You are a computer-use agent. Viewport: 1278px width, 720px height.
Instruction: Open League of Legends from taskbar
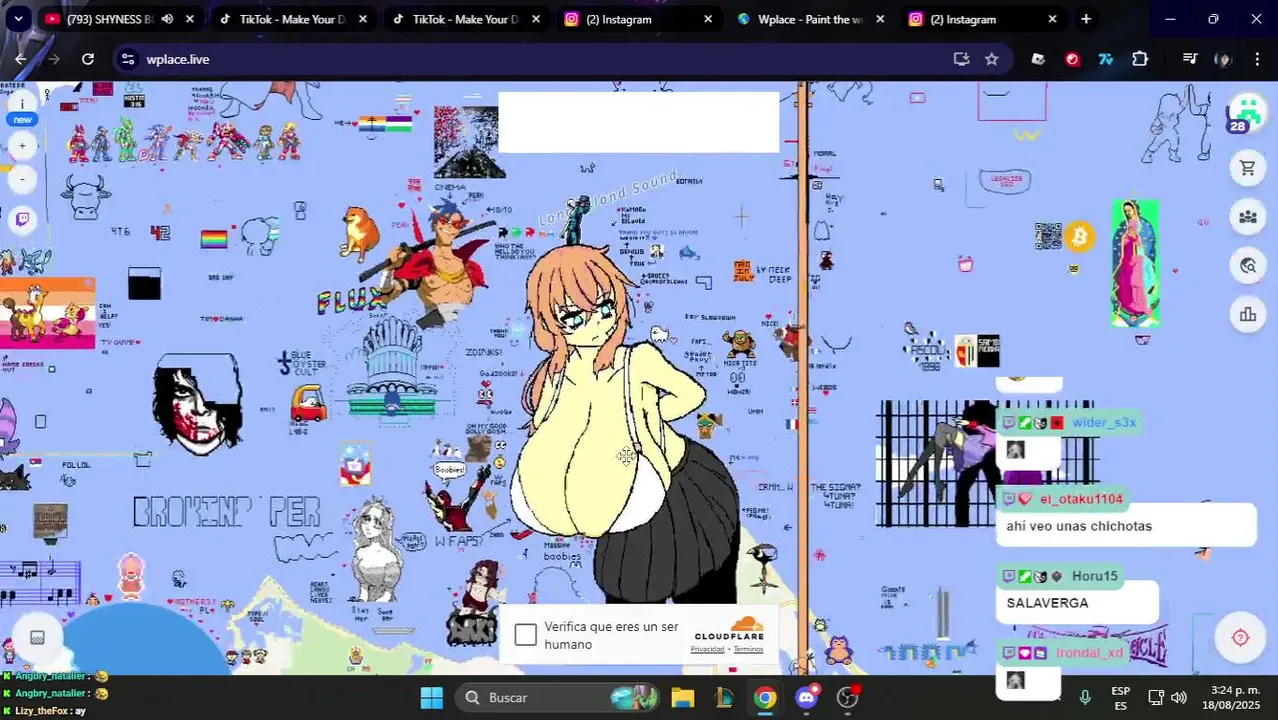(x=725, y=697)
